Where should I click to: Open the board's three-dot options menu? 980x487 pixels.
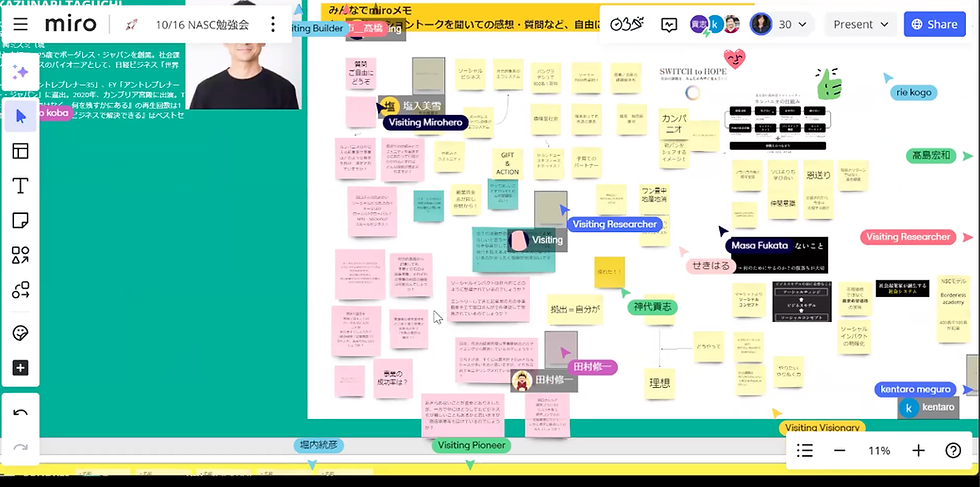point(272,24)
